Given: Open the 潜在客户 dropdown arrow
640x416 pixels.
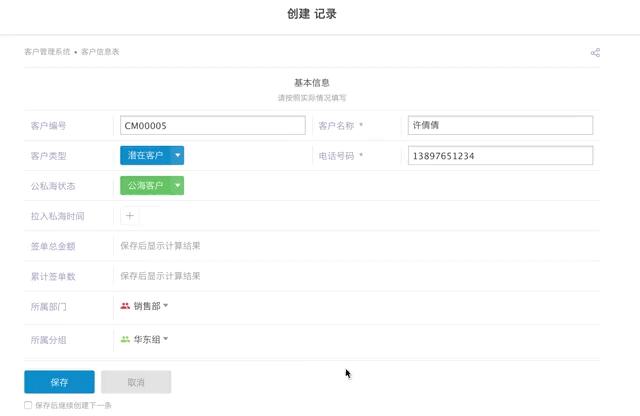Looking at the screenshot, I should (x=177, y=155).
